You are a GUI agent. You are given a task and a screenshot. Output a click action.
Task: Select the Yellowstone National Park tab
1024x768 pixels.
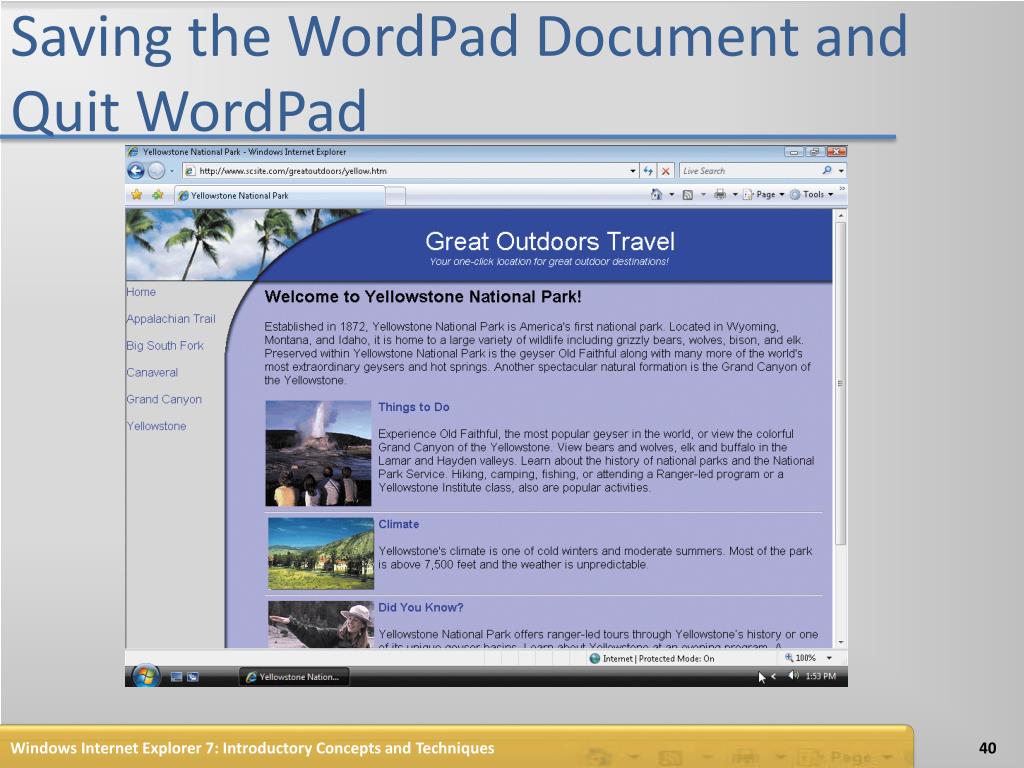[280, 195]
